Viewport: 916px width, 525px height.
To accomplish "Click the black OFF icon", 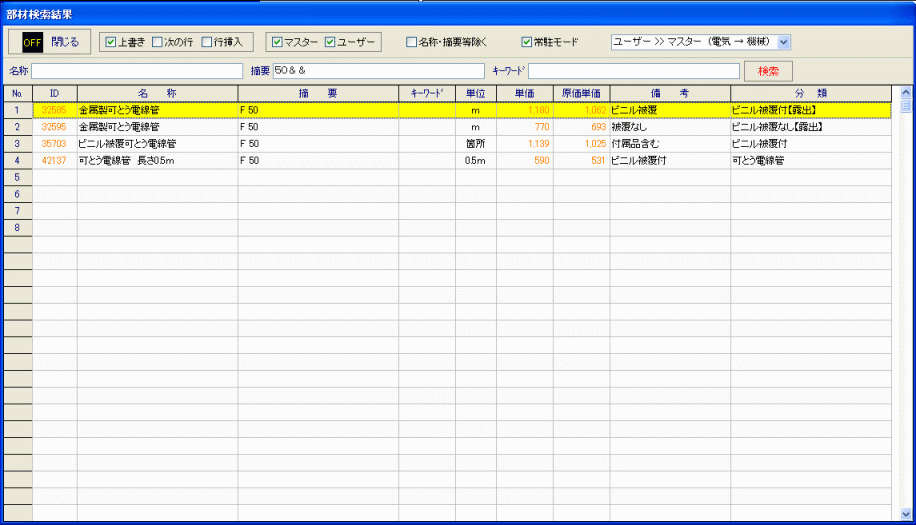I will (x=32, y=42).
